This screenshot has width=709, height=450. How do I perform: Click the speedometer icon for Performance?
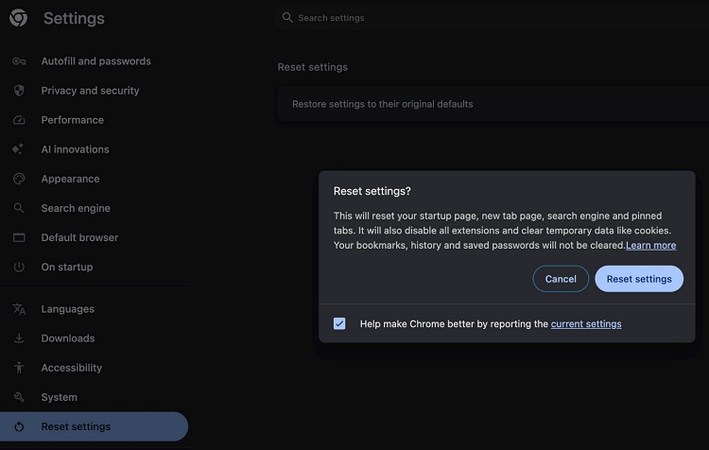point(19,120)
